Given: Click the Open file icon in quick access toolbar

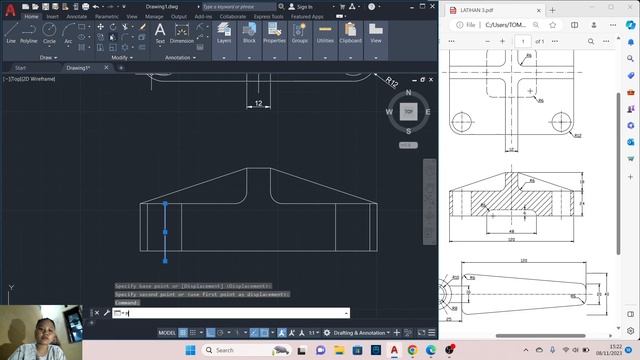Looking at the screenshot, I should click(x=36, y=7).
